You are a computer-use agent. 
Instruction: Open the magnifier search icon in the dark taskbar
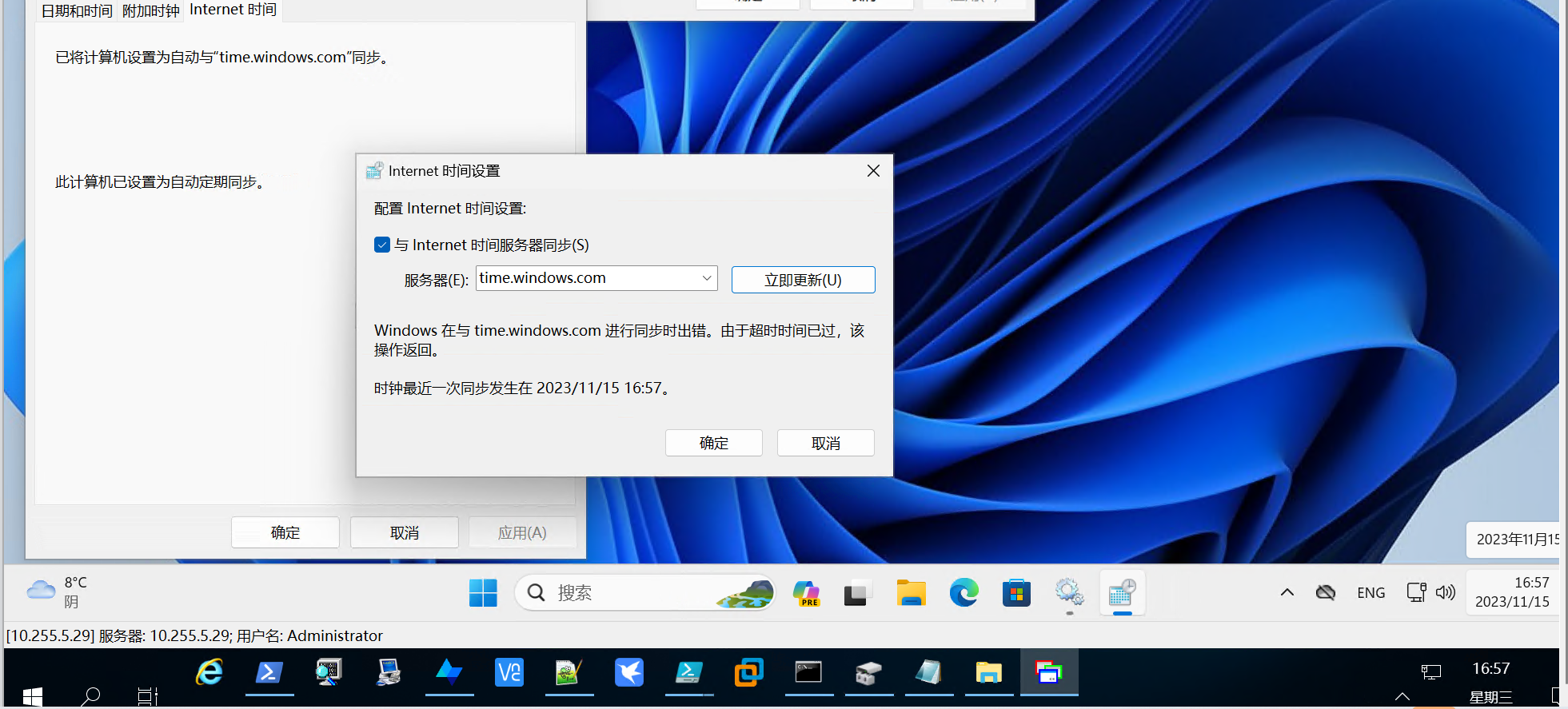tap(91, 696)
